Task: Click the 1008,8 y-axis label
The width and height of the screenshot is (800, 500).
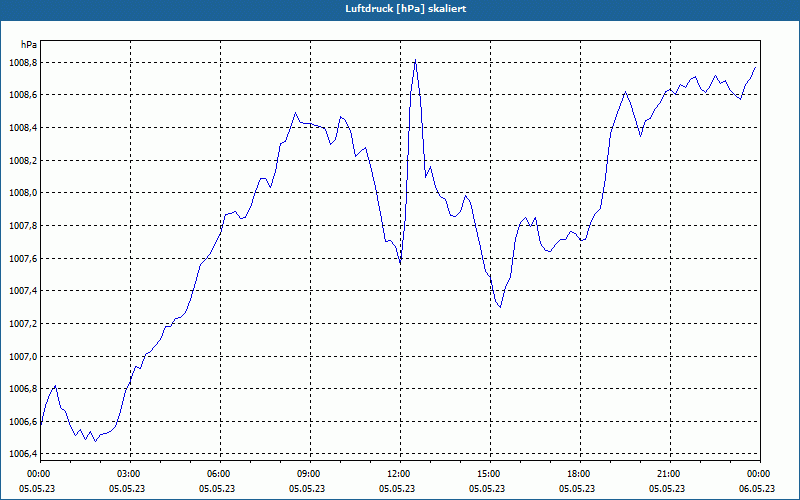Action: [23, 63]
